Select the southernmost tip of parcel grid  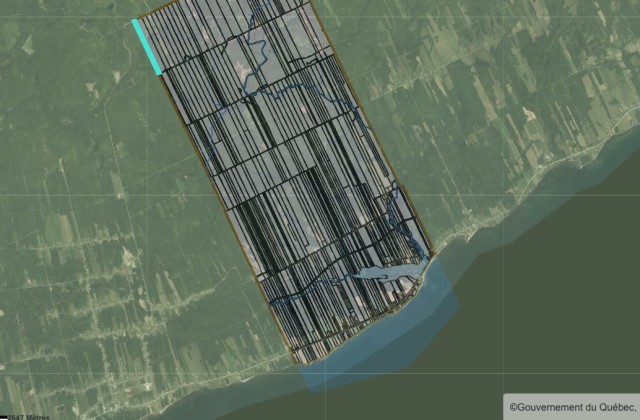pyautogui.click(x=297, y=362)
